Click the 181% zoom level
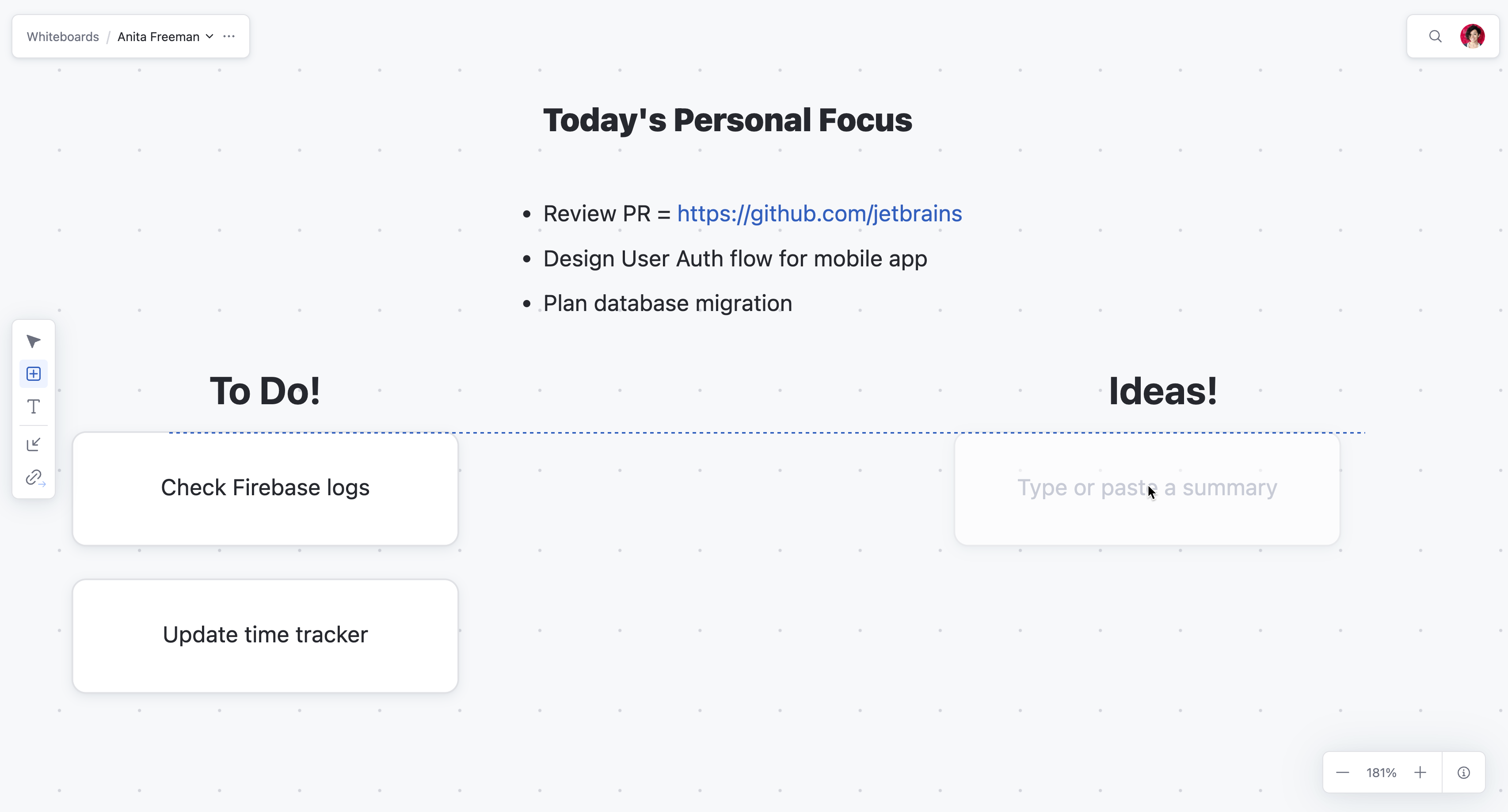This screenshot has width=1508, height=812. tap(1381, 773)
